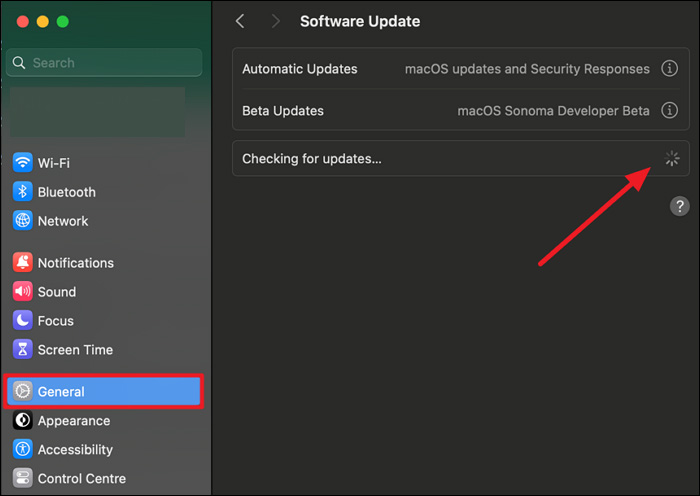Click the Beta Updates label
This screenshot has height=496, width=700.
[283, 111]
